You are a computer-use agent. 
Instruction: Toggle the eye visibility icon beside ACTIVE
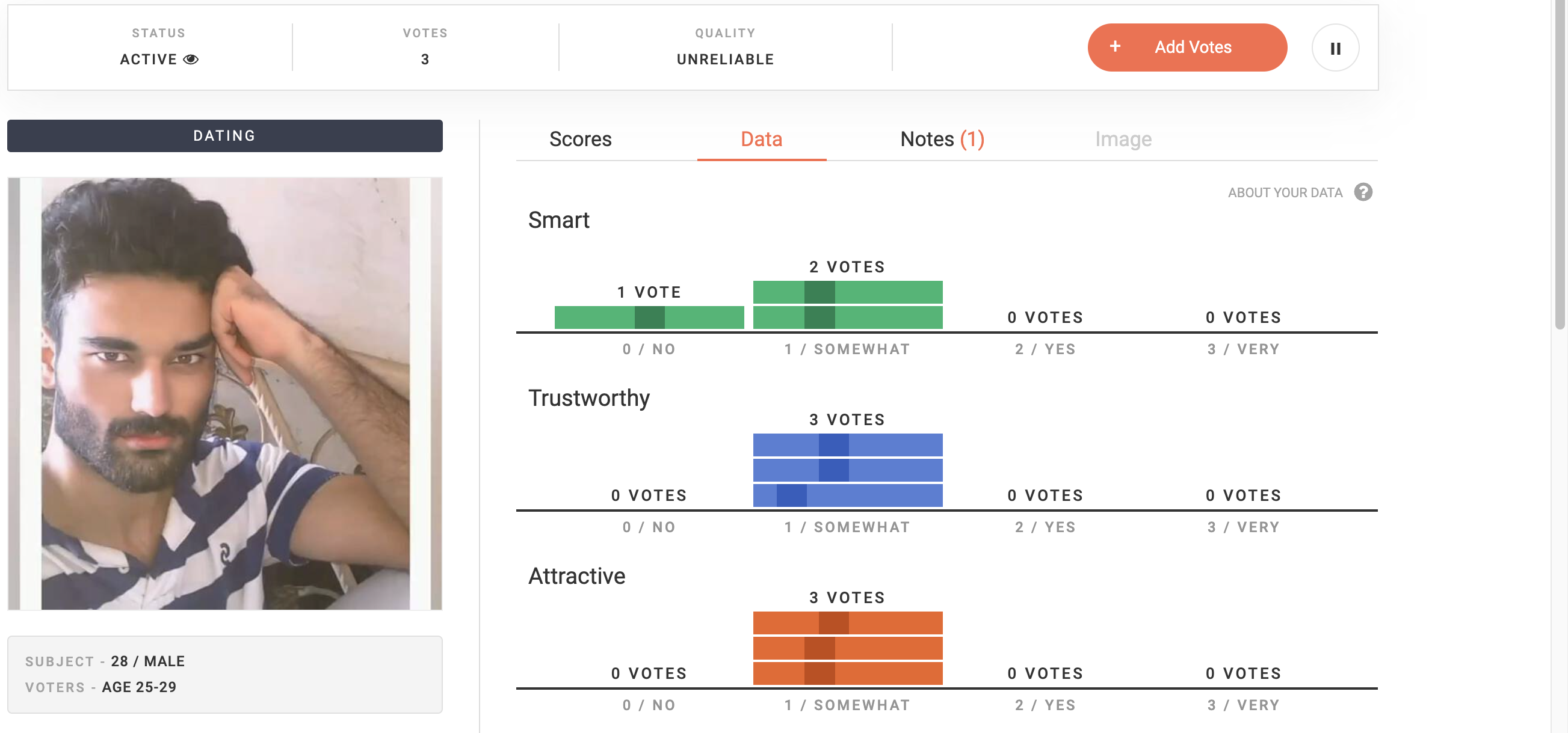pyautogui.click(x=191, y=59)
